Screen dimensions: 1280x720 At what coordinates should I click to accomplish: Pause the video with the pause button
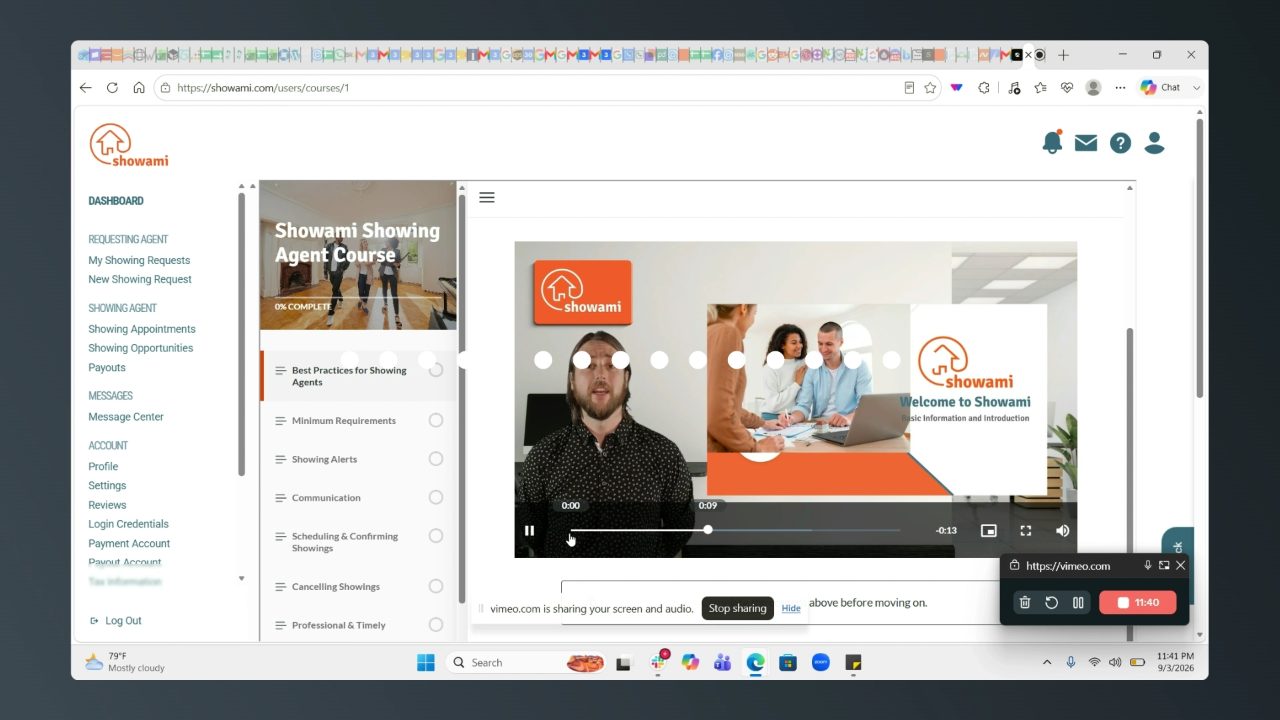click(530, 531)
